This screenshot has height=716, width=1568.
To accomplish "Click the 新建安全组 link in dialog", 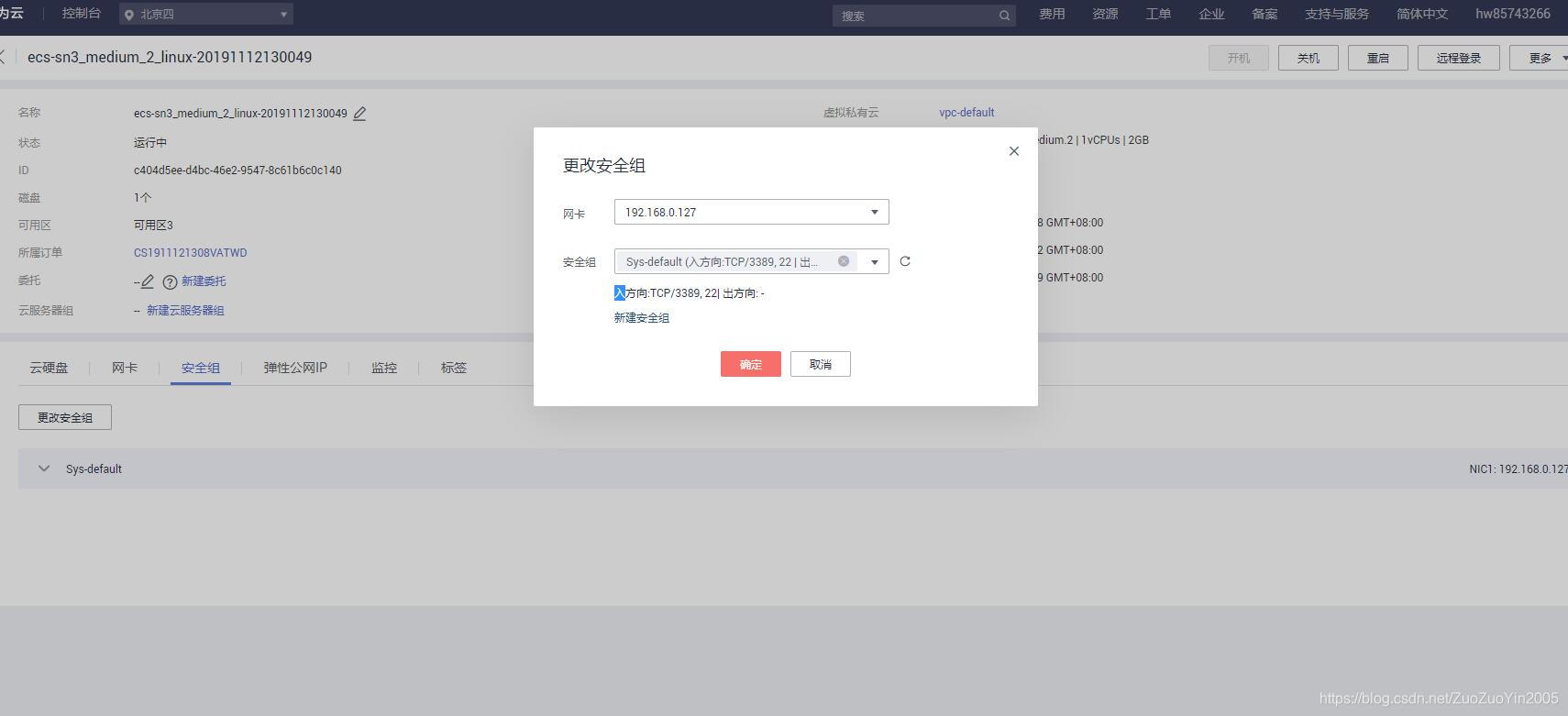I will [642, 318].
